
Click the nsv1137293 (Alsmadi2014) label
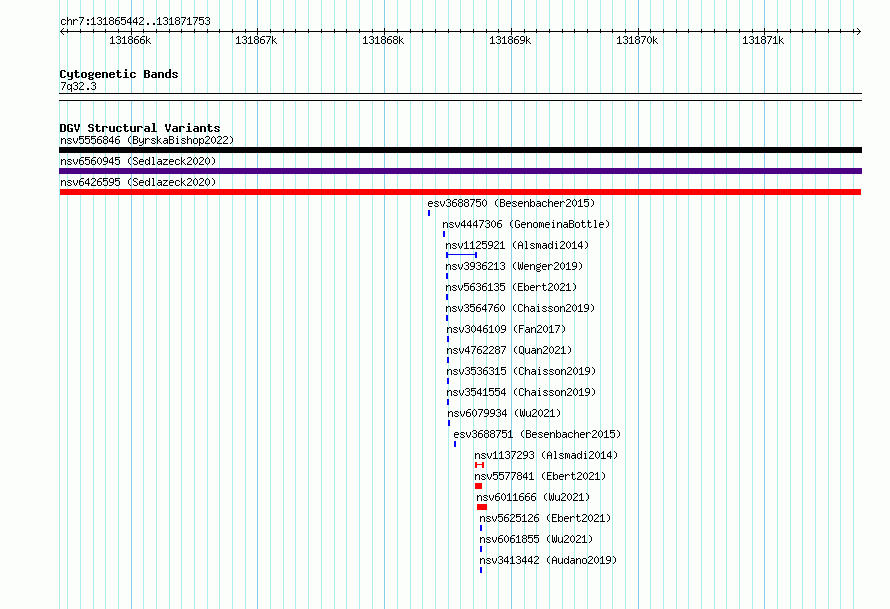(546, 455)
